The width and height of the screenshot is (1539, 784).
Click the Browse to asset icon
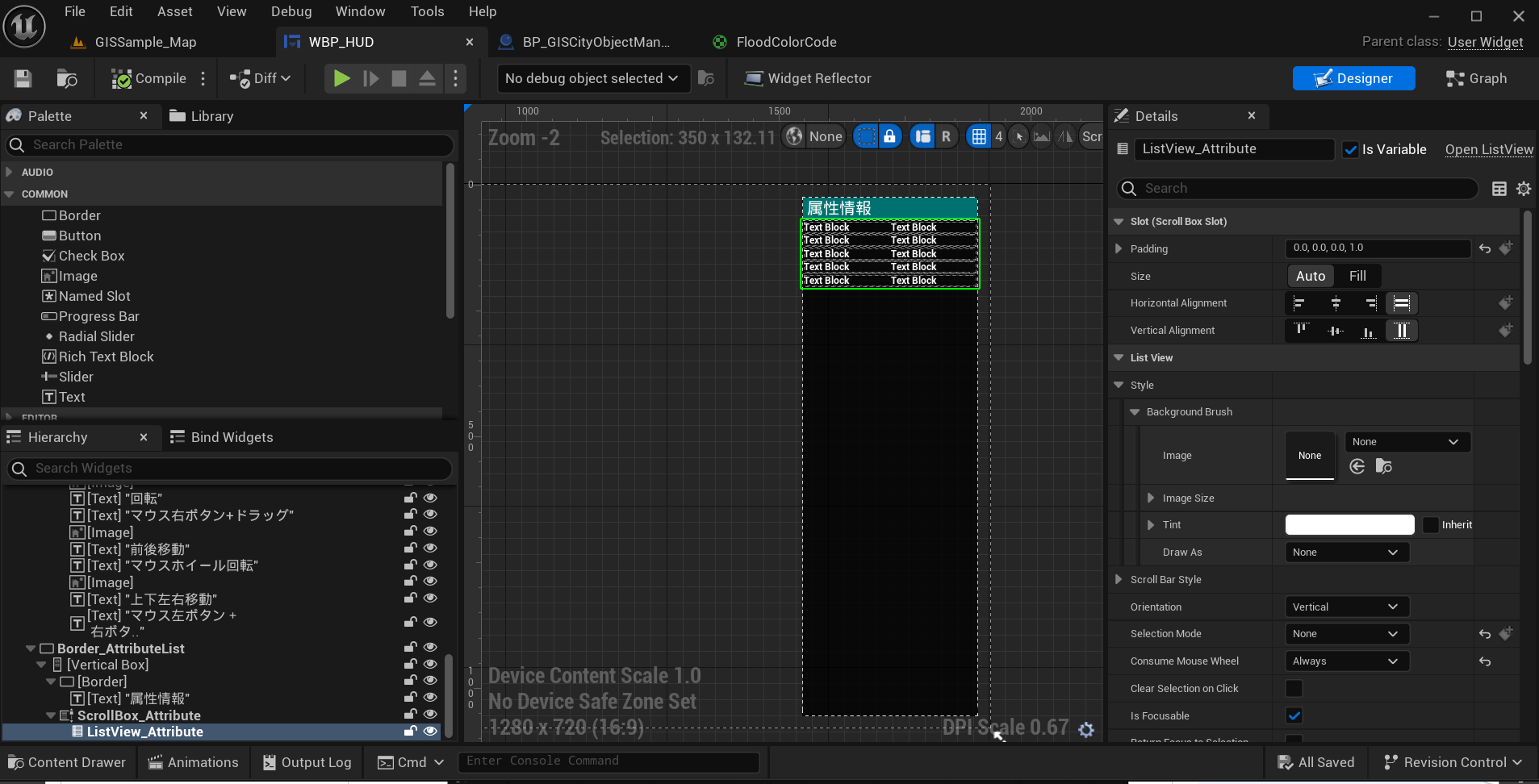click(66, 78)
